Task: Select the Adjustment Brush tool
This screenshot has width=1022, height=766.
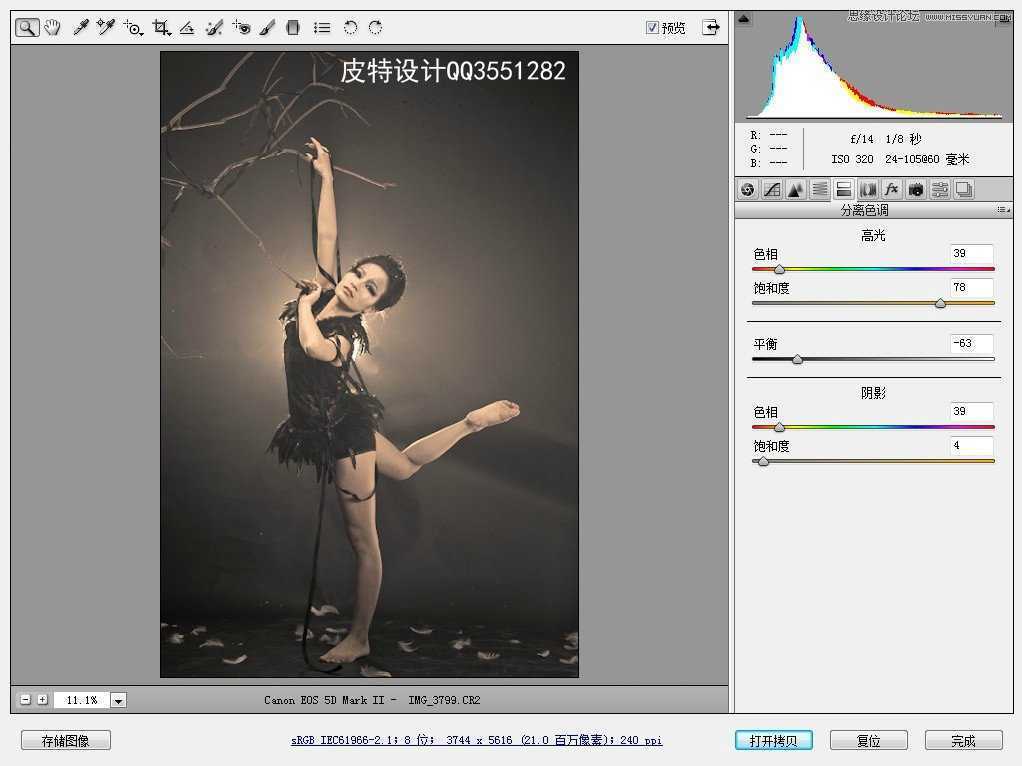Action: coord(267,27)
